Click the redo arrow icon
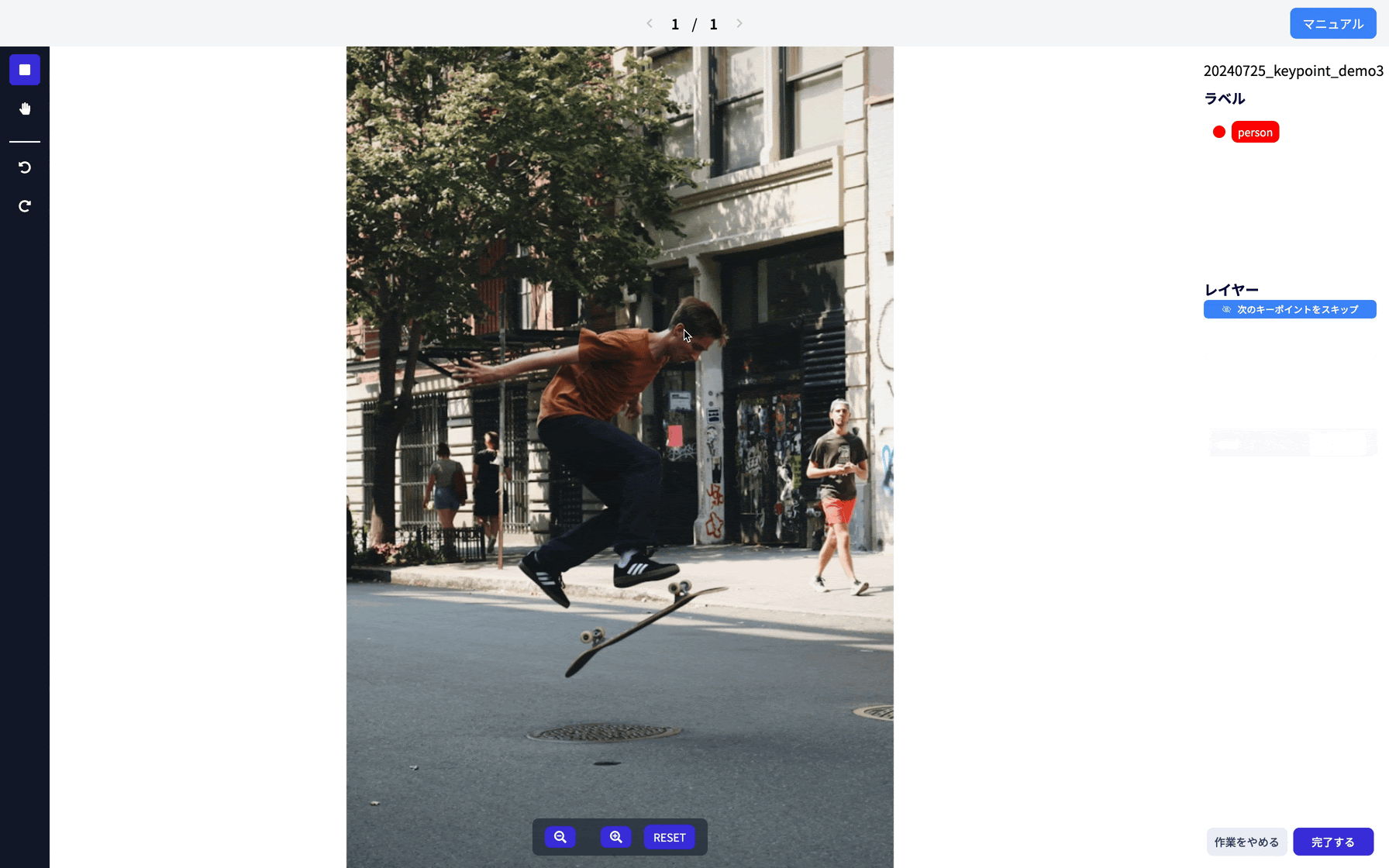Viewport: 1389px width, 868px height. click(x=25, y=206)
